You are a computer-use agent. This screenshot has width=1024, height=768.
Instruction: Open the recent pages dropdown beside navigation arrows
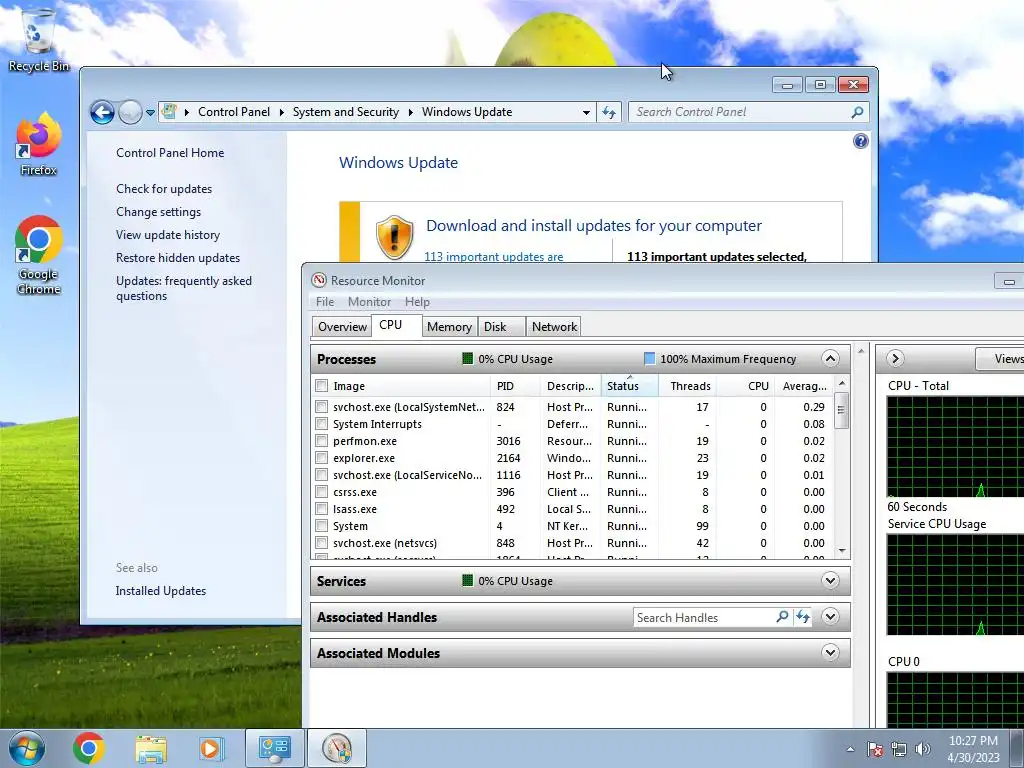pyautogui.click(x=150, y=112)
